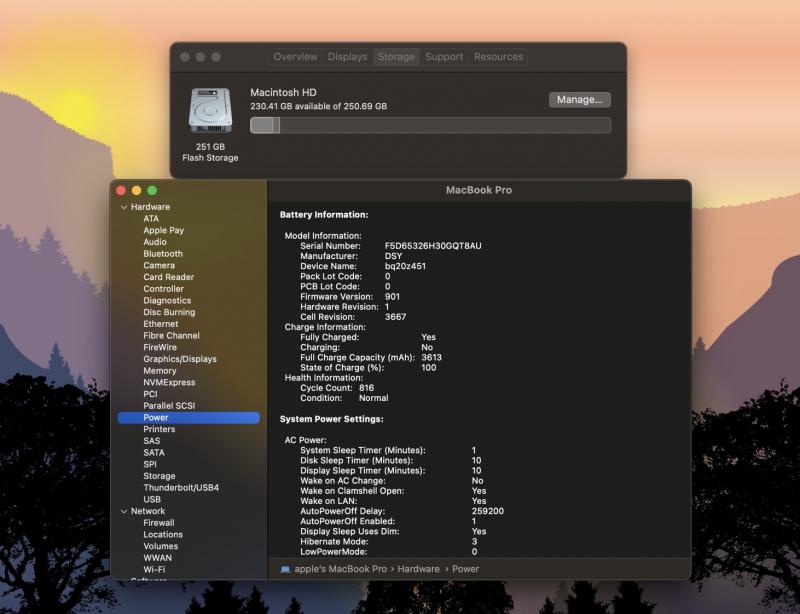Image resolution: width=800 pixels, height=614 pixels.
Task: Open Storage in the hardware sidebar
Action: pos(159,476)
